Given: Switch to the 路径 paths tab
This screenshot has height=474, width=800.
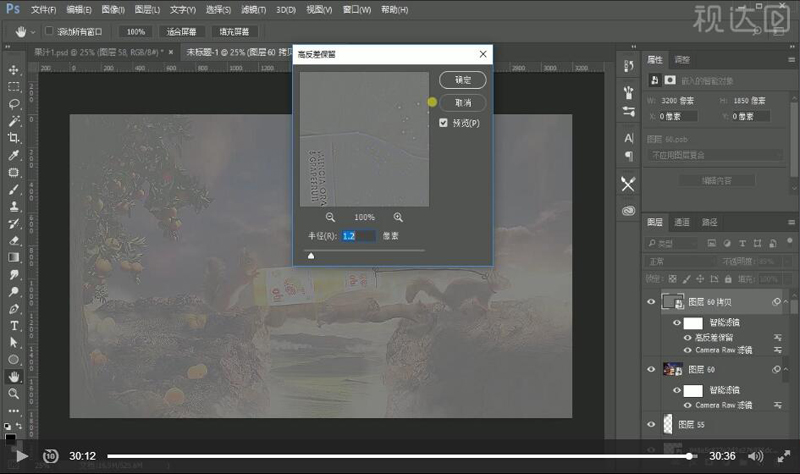Looking at the screenshot, I should pos(709,222).
